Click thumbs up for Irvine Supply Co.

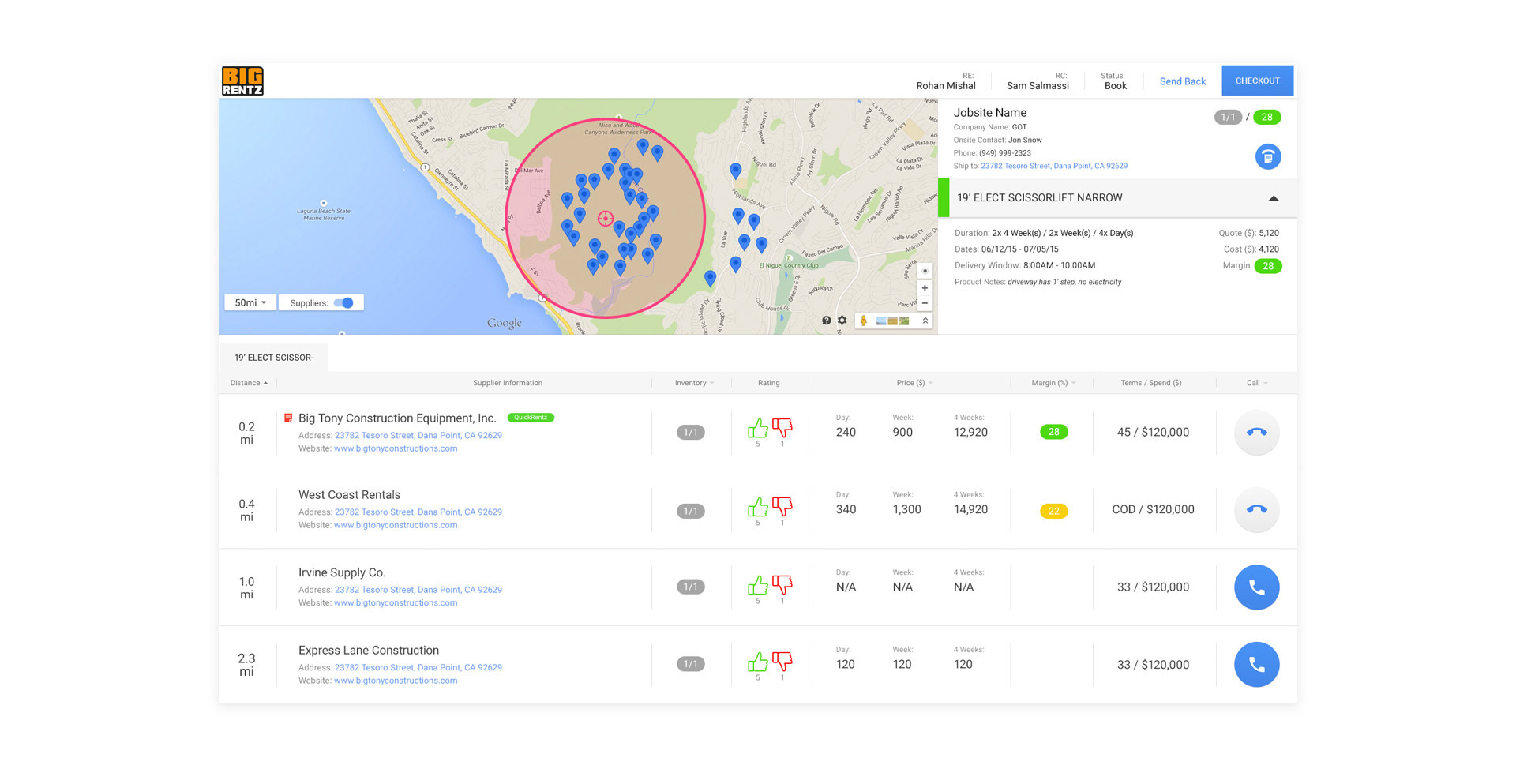pyautogui.click(x=758, y=584)
